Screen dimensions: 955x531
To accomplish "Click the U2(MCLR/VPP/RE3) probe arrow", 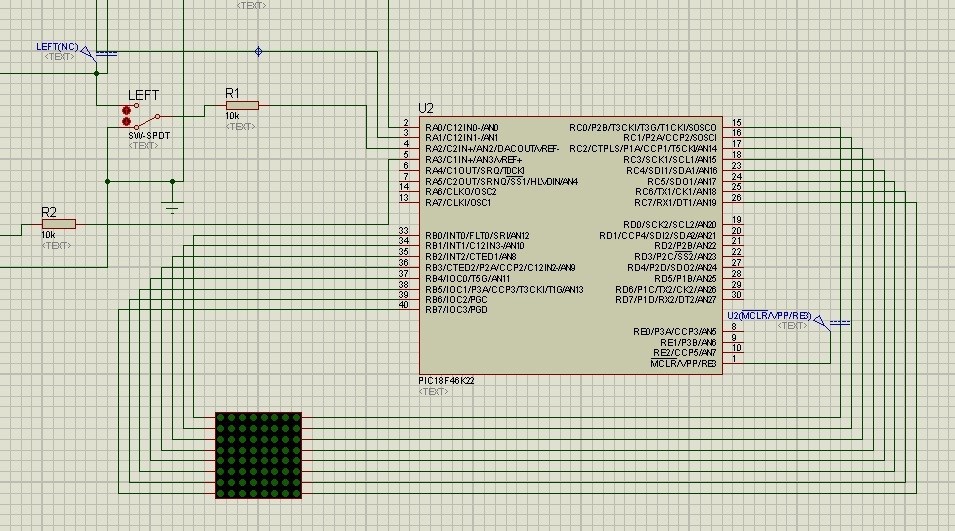I will coord(822,323).
